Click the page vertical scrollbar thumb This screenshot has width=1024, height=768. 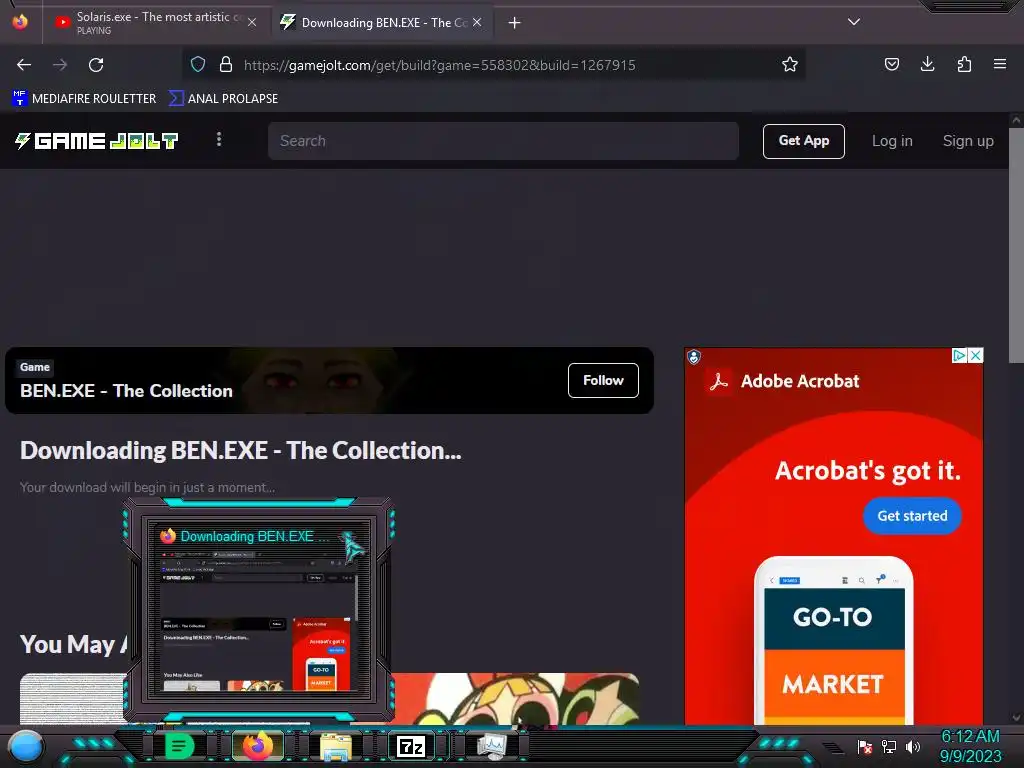tap(1016, 245)
